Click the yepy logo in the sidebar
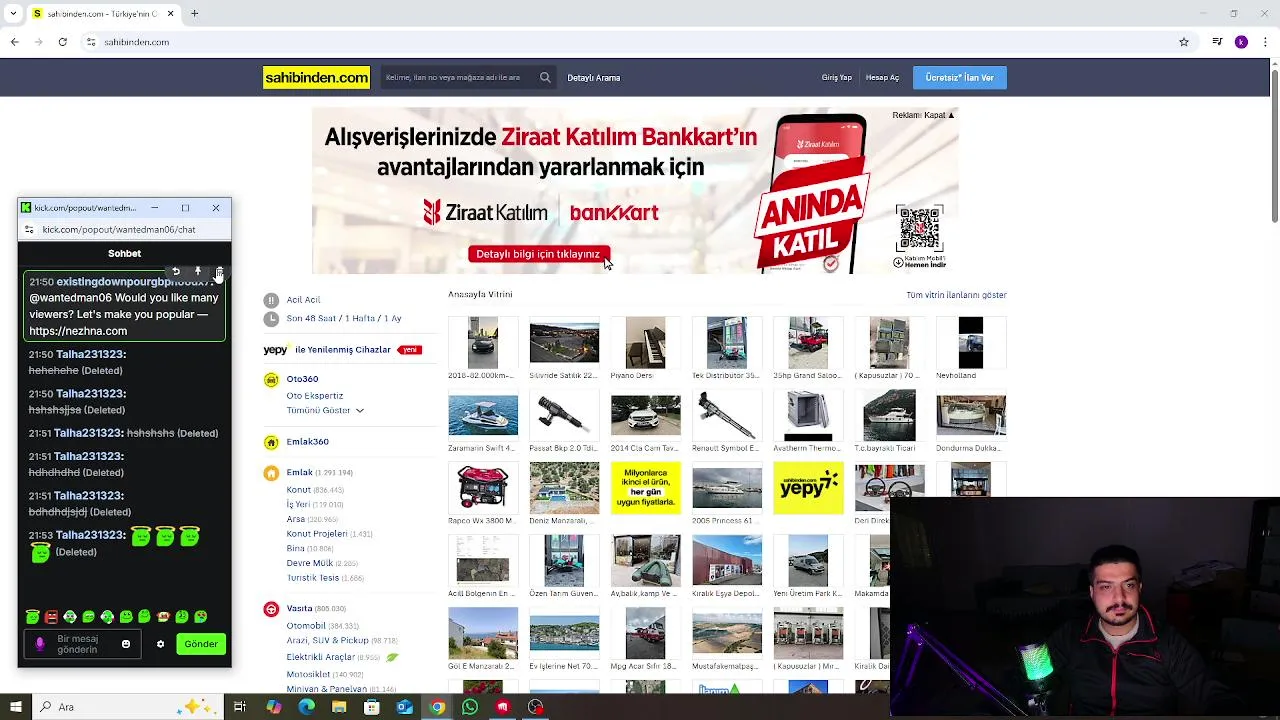1280x720 pixels. pos(276,350)
